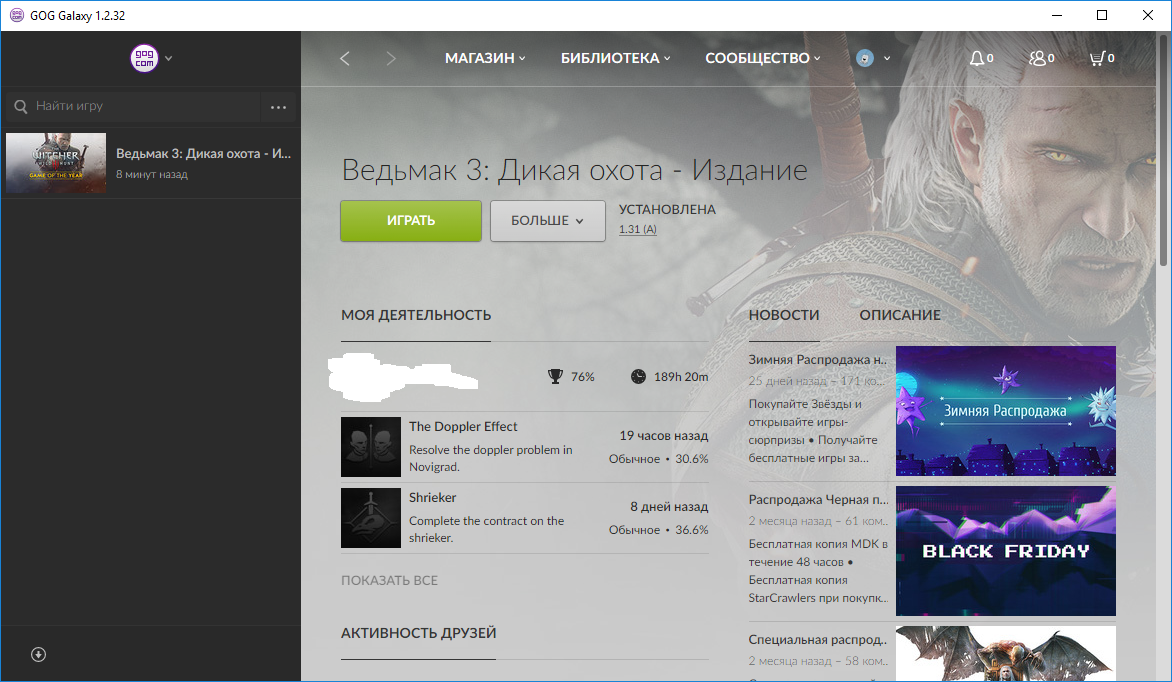Viewport: 1172px width, 682px height.
Task: Focus the 'Найти игру' search field
Action: (135, 106)
